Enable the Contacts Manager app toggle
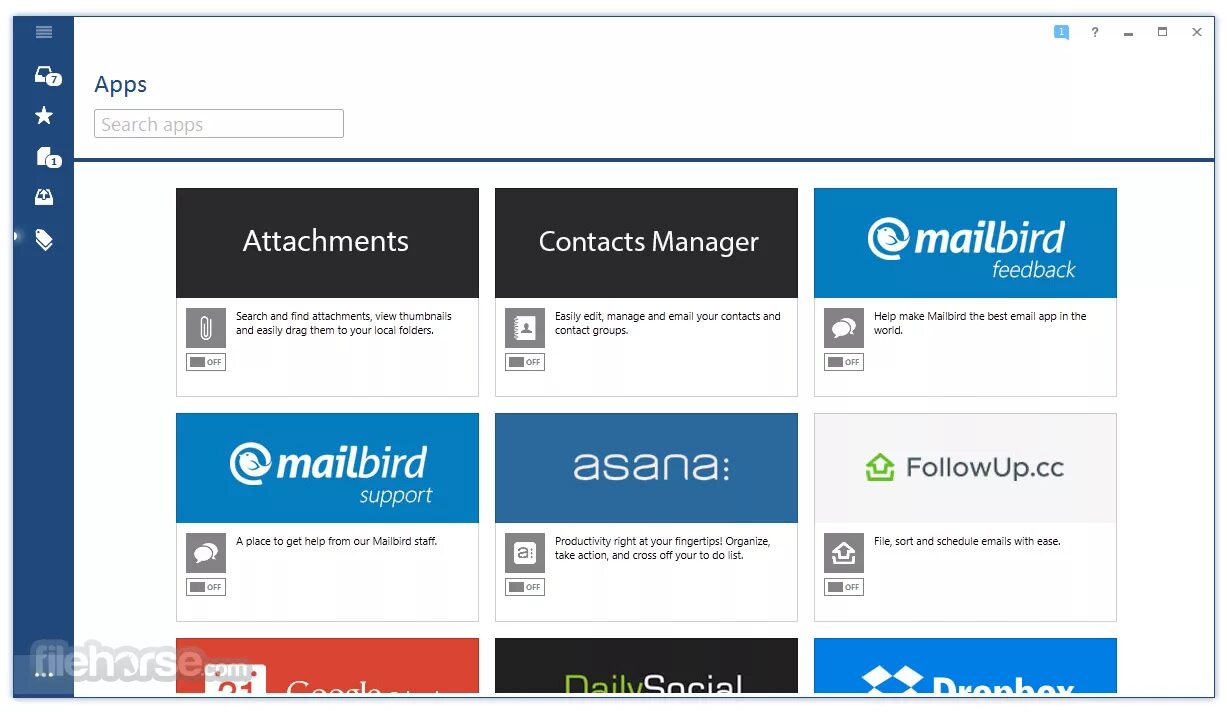Image resolution: width=1227 pixels, height=712 pixels. click(525, 362)
